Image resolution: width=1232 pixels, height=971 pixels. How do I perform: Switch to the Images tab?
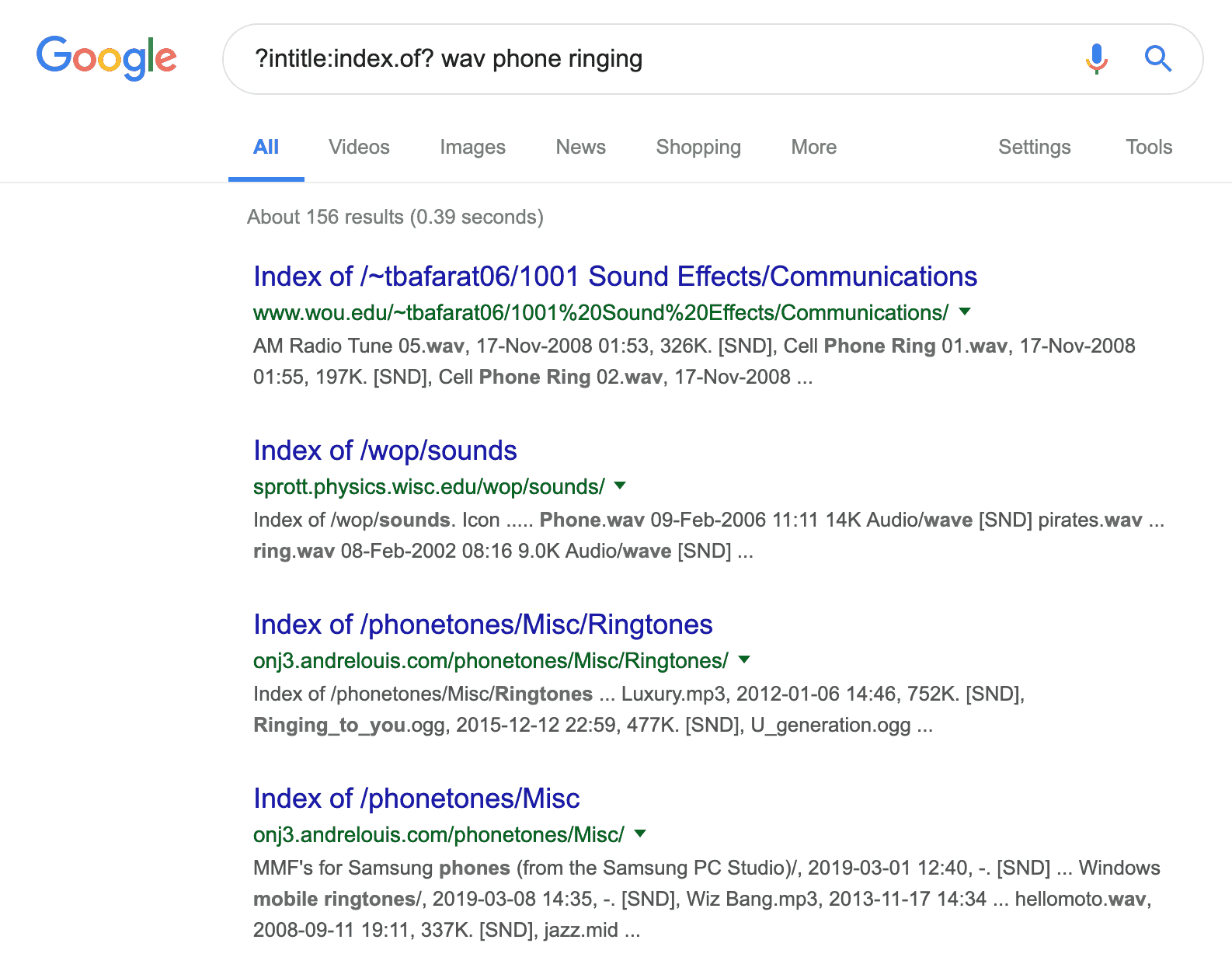tap(472, 147)
